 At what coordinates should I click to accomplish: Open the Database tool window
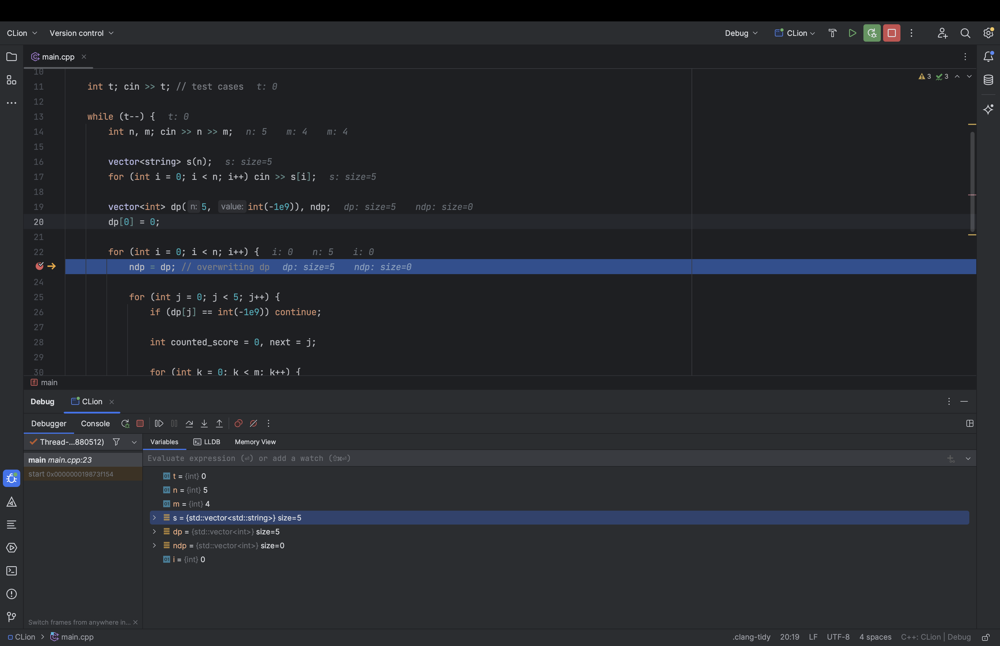[988, 80]
